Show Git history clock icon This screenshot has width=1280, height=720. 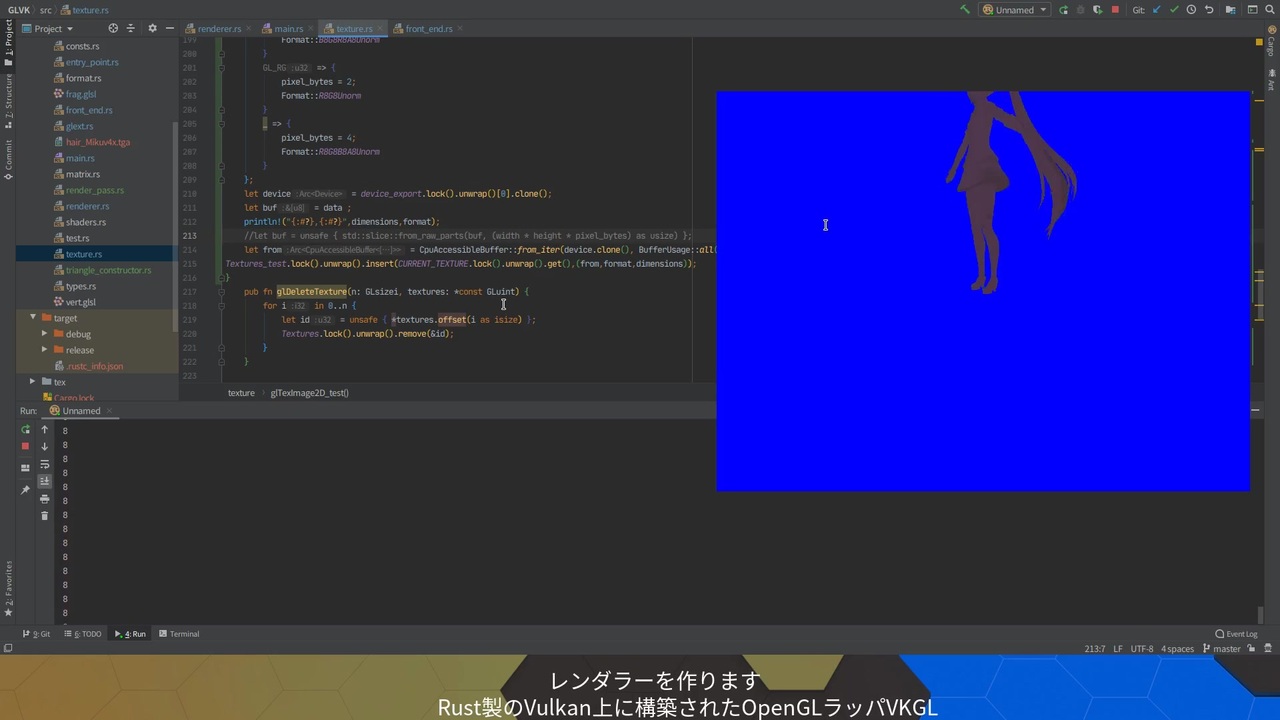(1191, 10)
